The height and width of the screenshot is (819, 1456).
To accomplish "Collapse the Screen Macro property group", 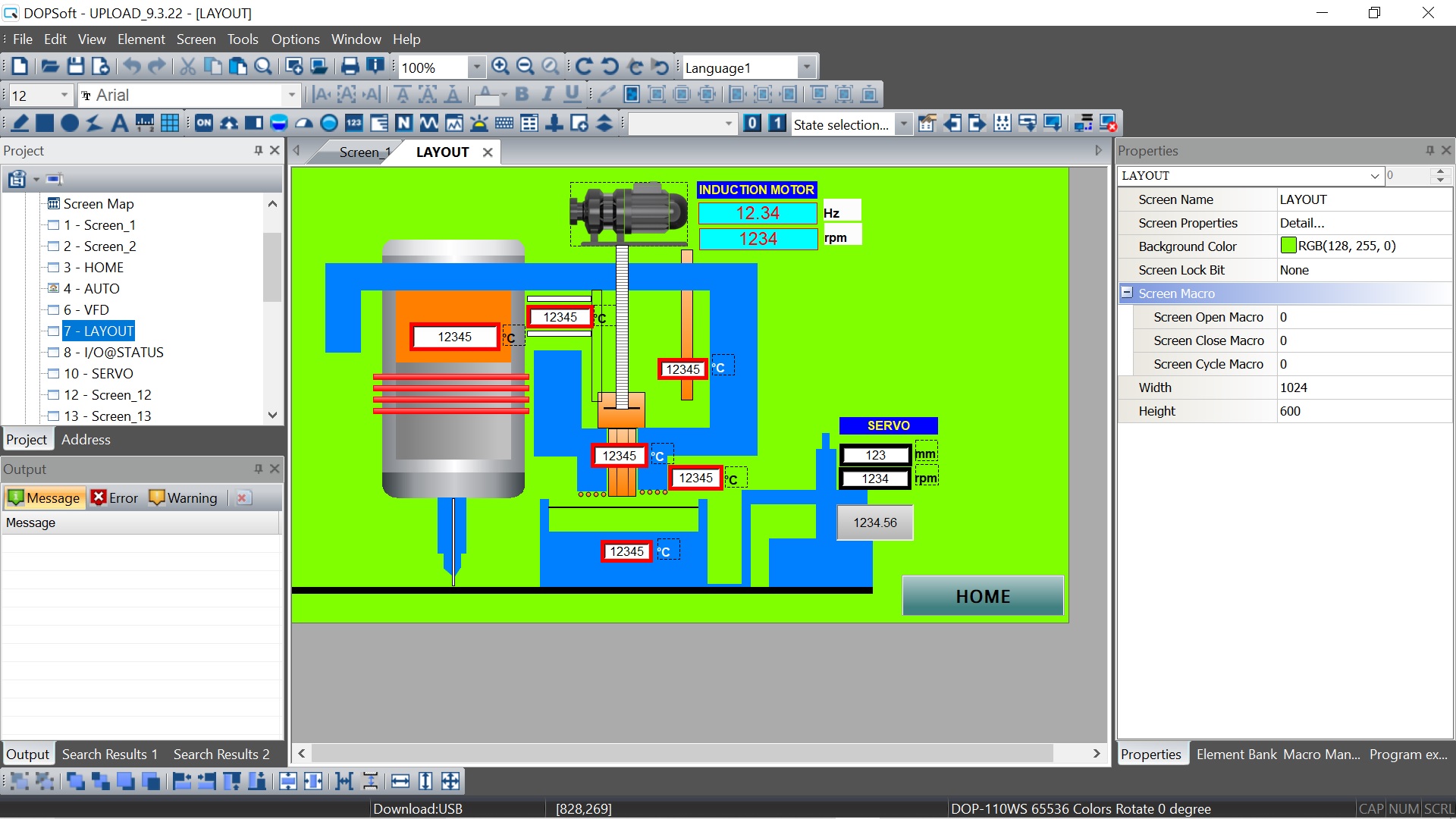I will click(1127, 293).
